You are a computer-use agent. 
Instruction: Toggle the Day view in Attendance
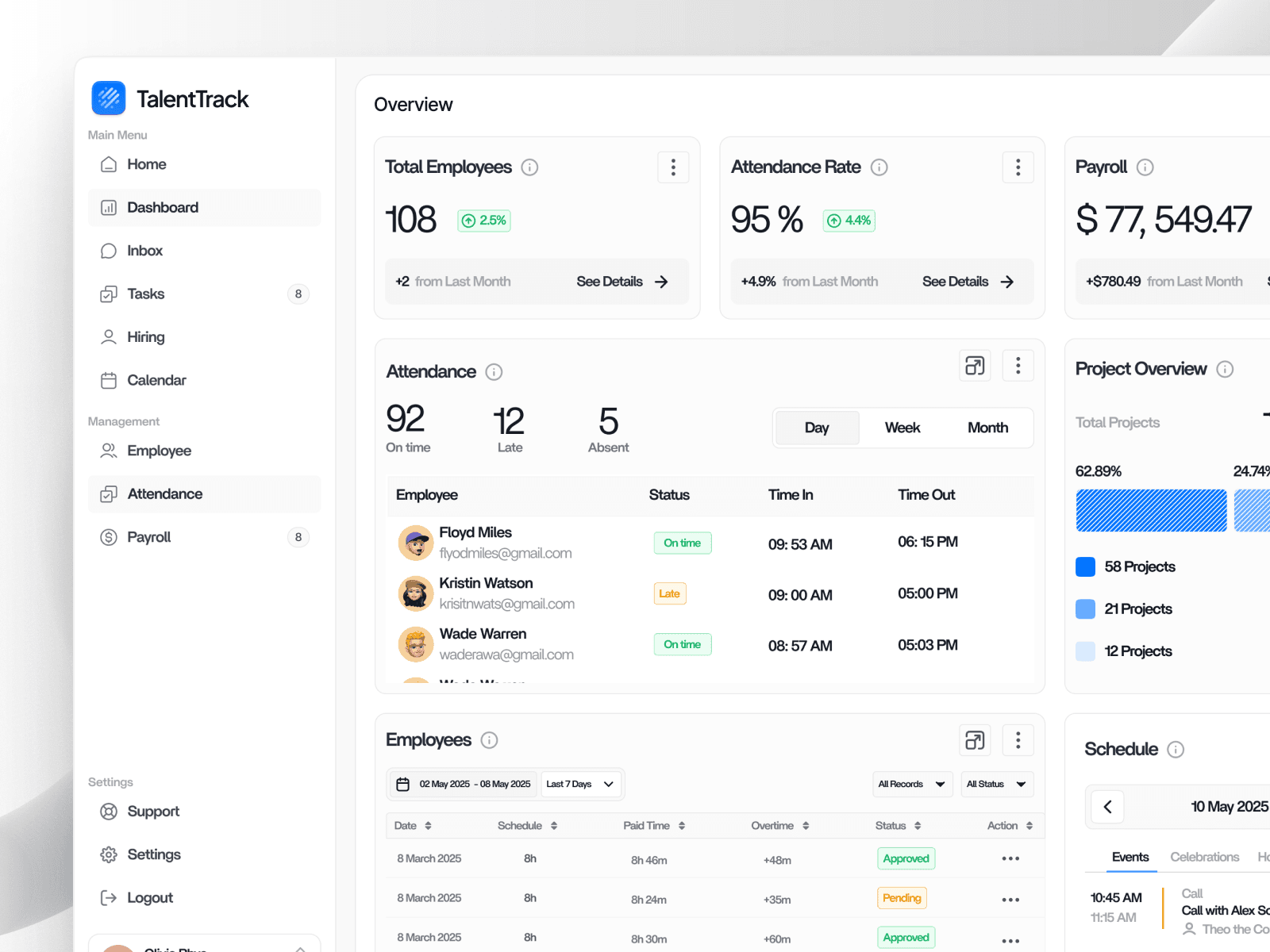(x=817, y=428)
